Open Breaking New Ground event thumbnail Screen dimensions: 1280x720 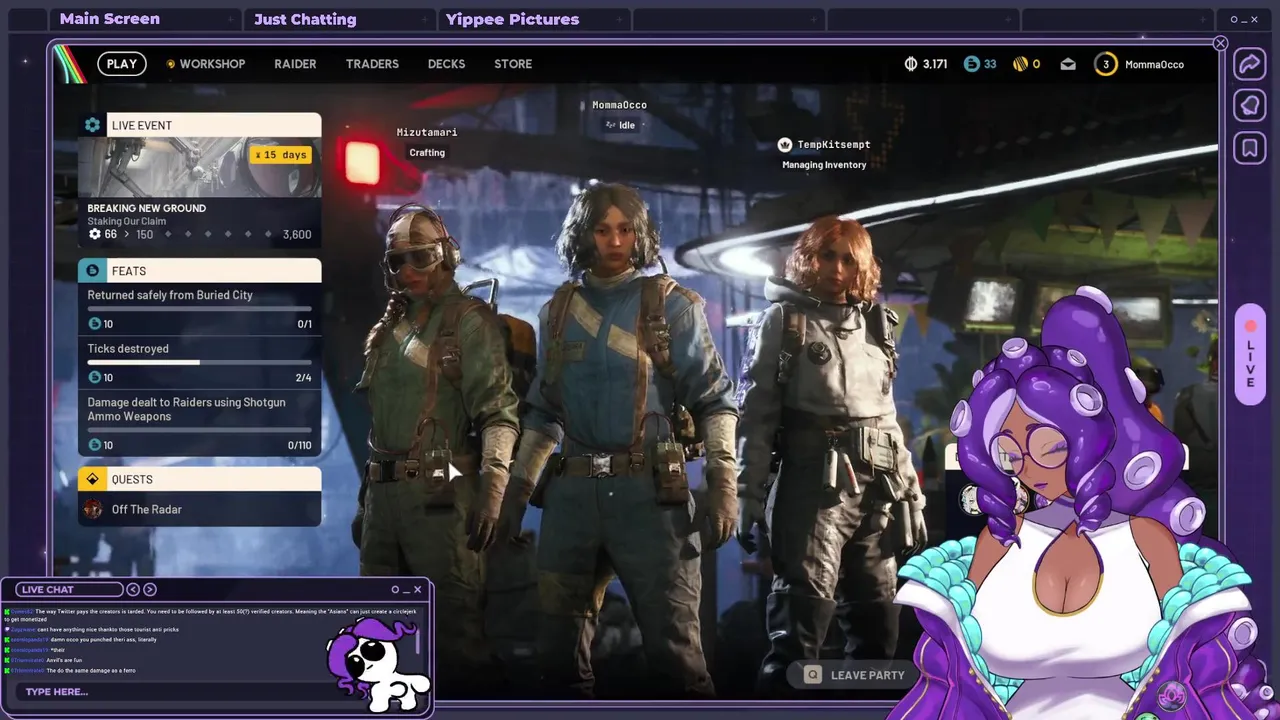click(200, 167)
